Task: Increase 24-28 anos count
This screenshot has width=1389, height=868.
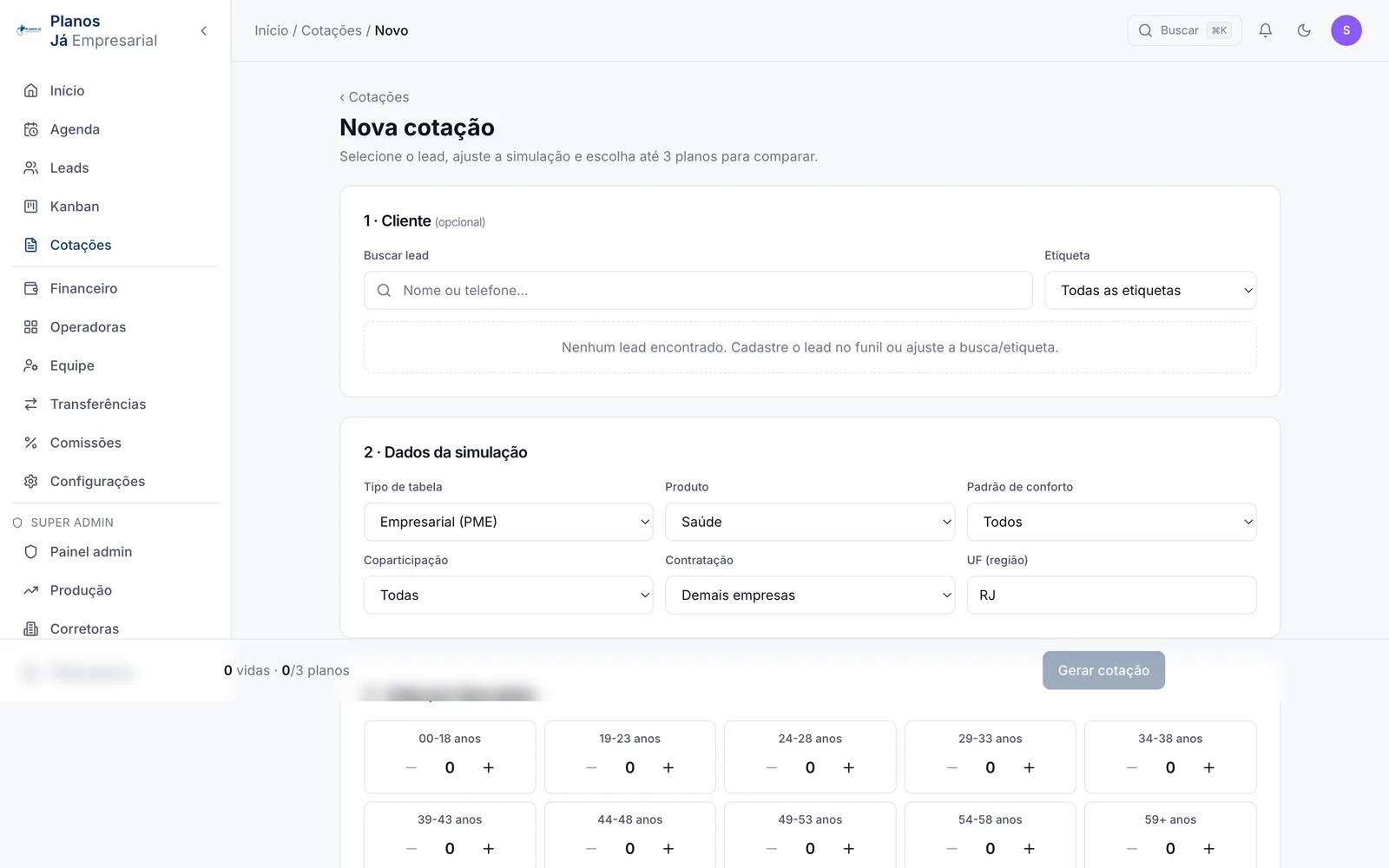Action: coord(849,767)
